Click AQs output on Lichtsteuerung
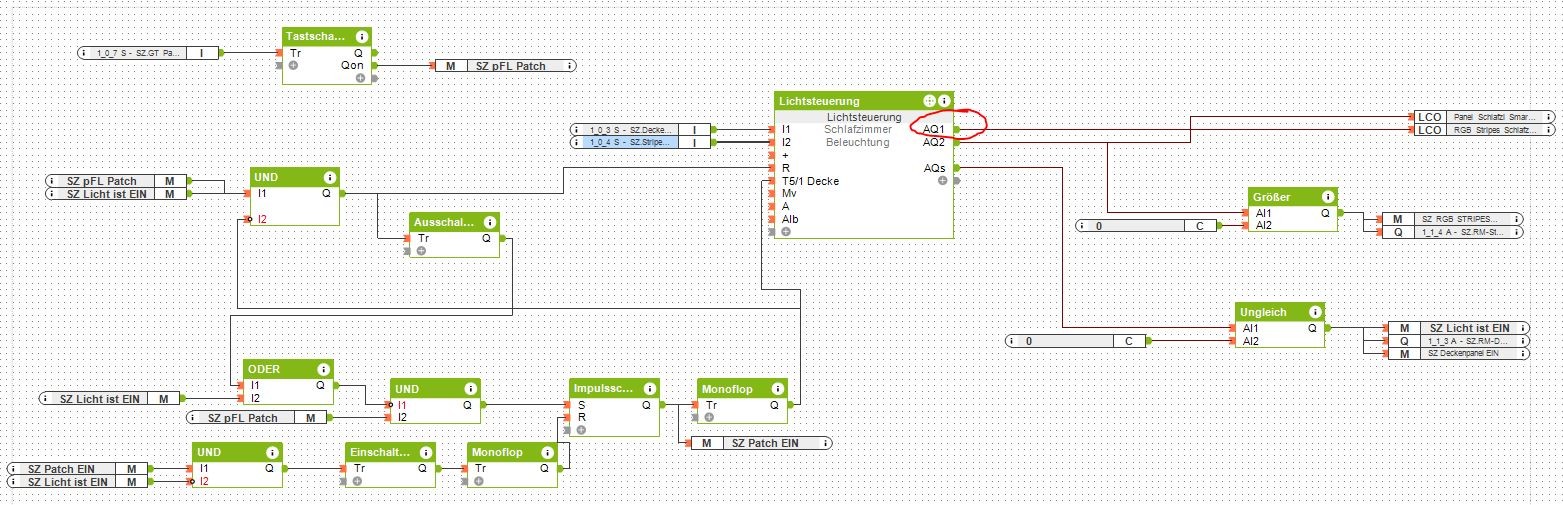Image resolution: width=1563 pixels, height=505 pixels. (x=935, y=168)
